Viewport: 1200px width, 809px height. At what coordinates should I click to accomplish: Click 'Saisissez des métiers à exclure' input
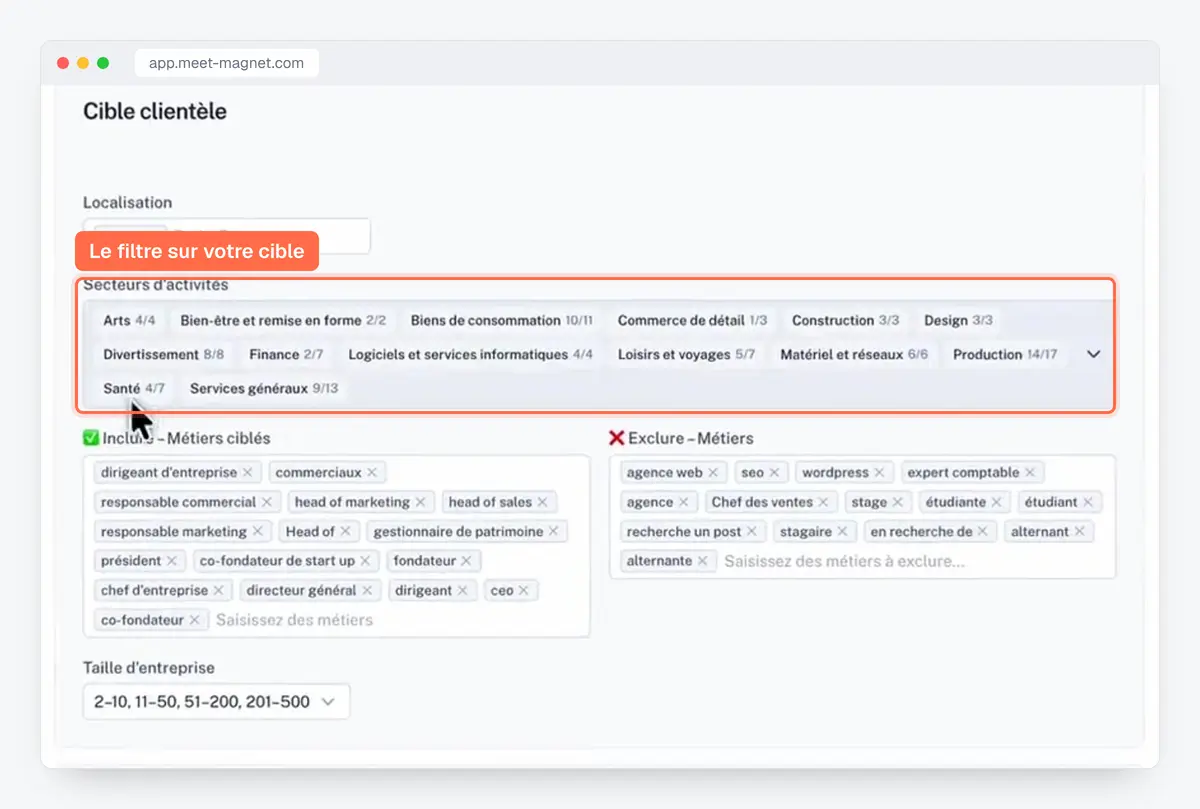point(844,561)
